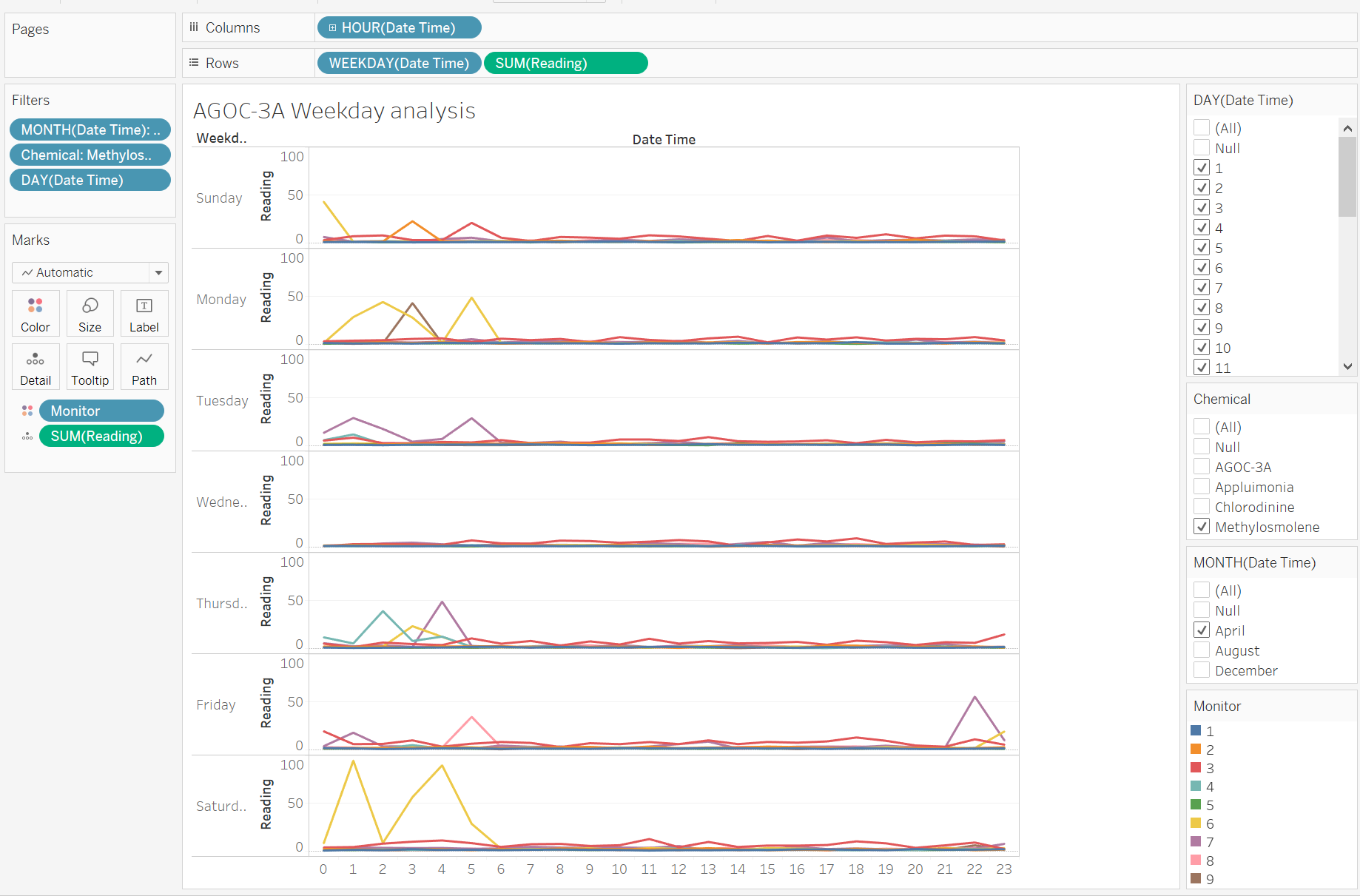Image resolution: width=1360 pixels, height=896 pixels.
Task: Click the Weekd.. field header
Action: pyautogui.click(x=221, y=138)
